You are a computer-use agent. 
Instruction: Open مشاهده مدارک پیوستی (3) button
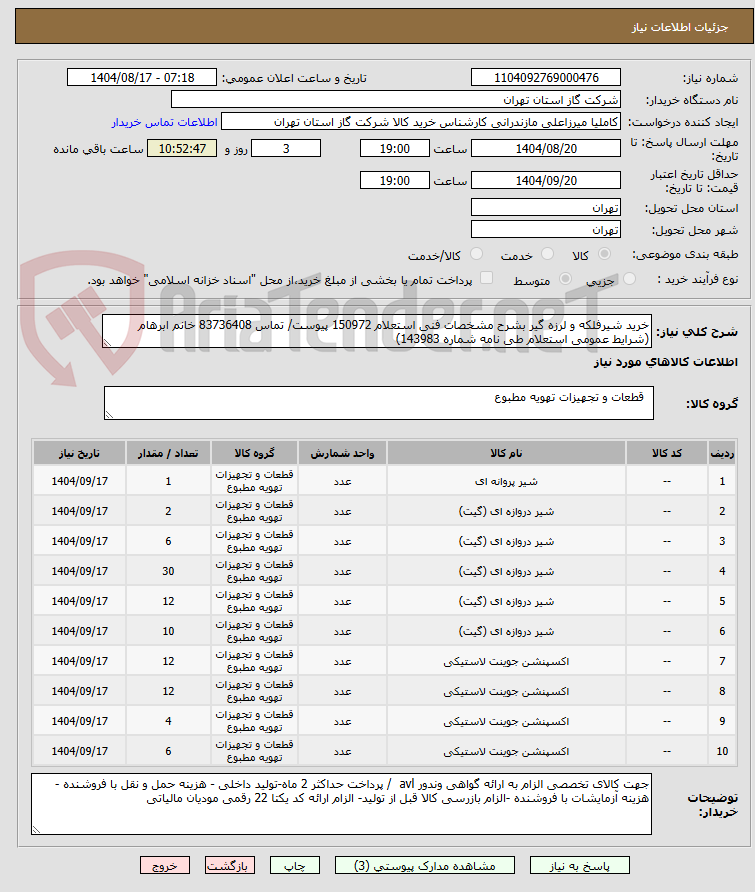click(424, 866)
